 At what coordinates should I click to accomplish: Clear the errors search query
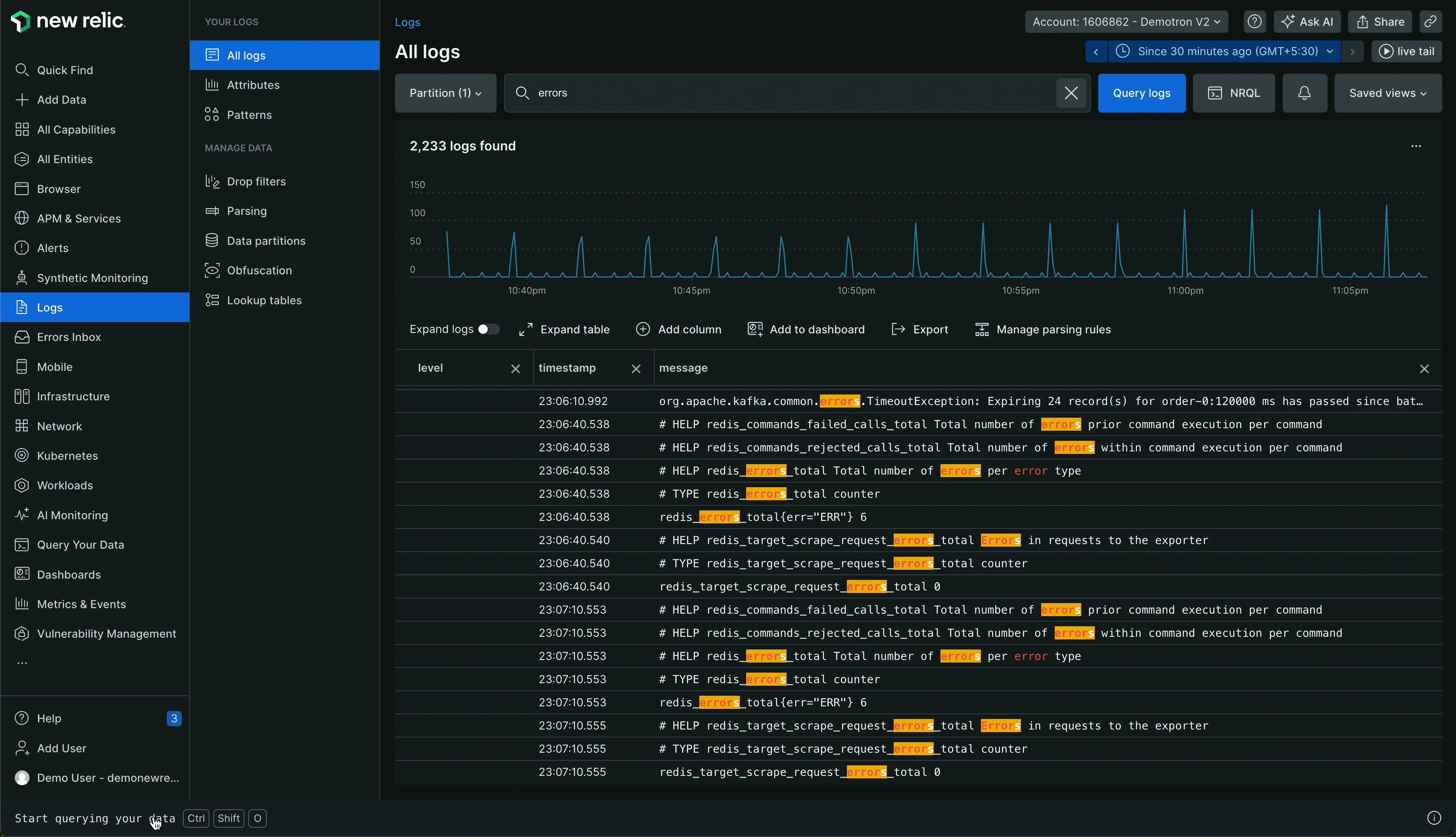pyautogui.click(x=1071, y=93)
